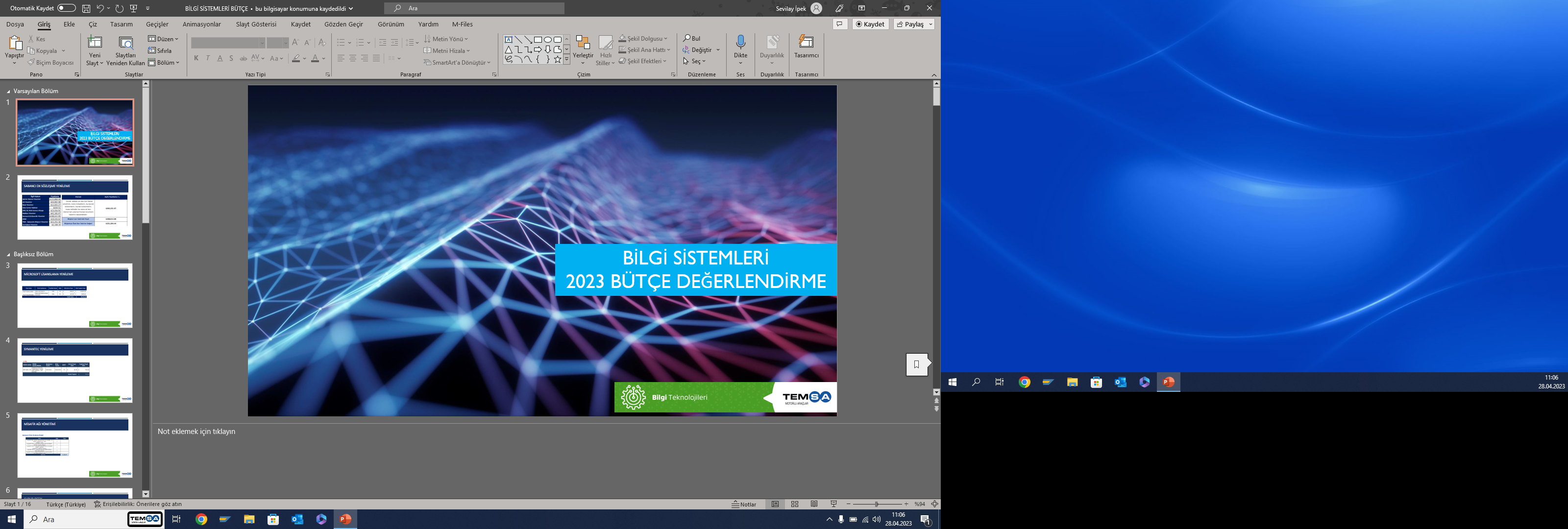Click the Undo arrow icon
1568x529 pixels.
click(x=100, y=8)
